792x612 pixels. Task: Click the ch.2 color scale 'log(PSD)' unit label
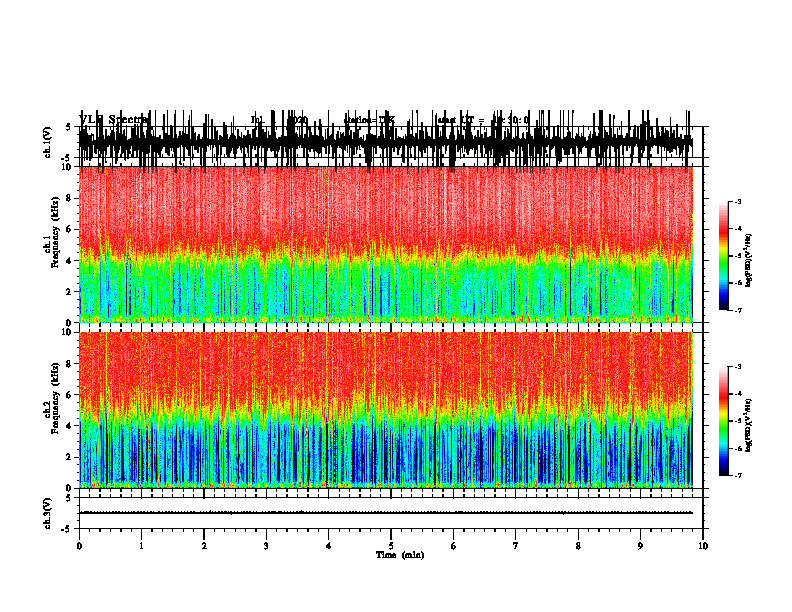[749, 426]
